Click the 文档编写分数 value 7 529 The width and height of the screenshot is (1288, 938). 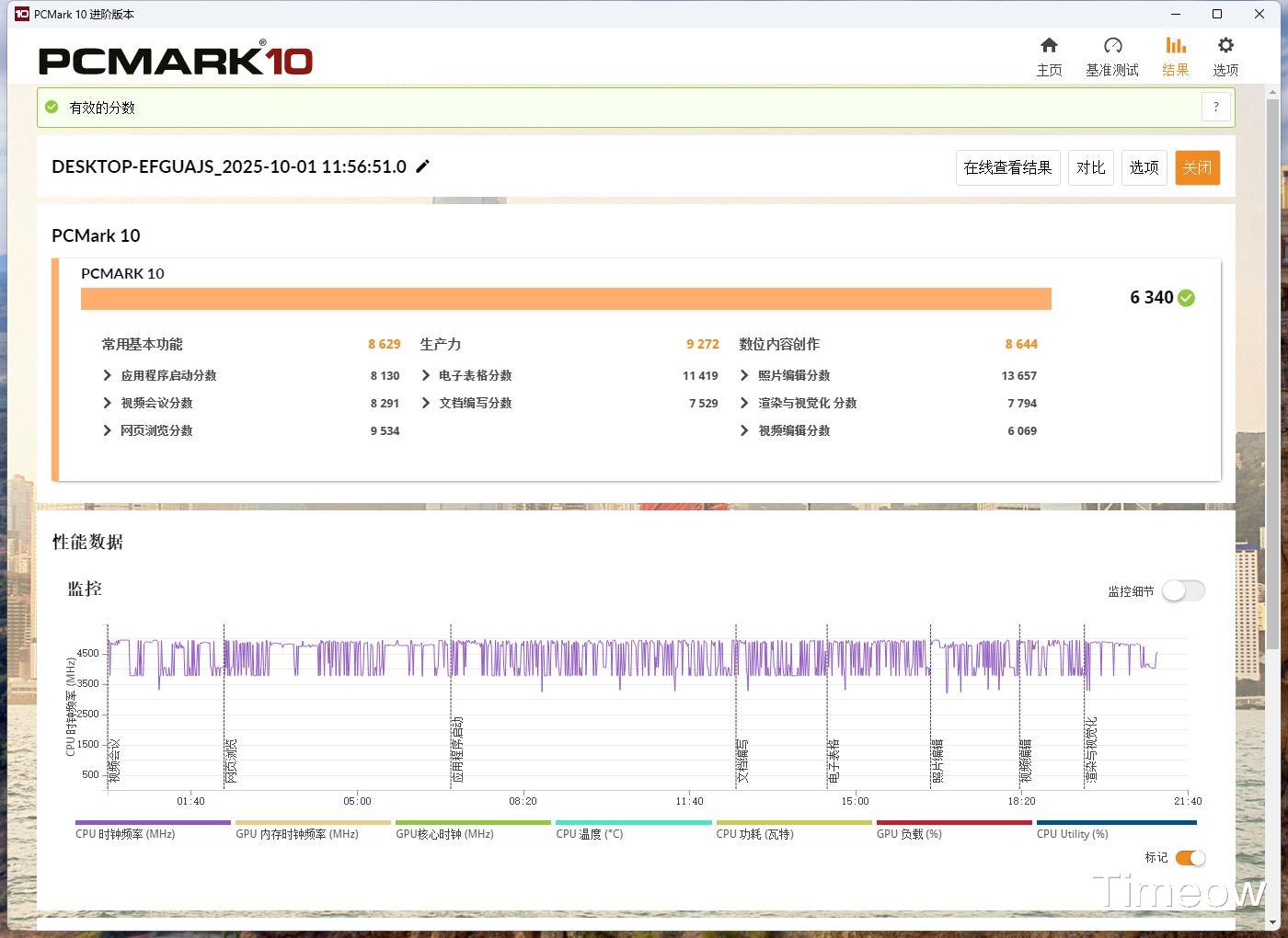coord(704,403)
